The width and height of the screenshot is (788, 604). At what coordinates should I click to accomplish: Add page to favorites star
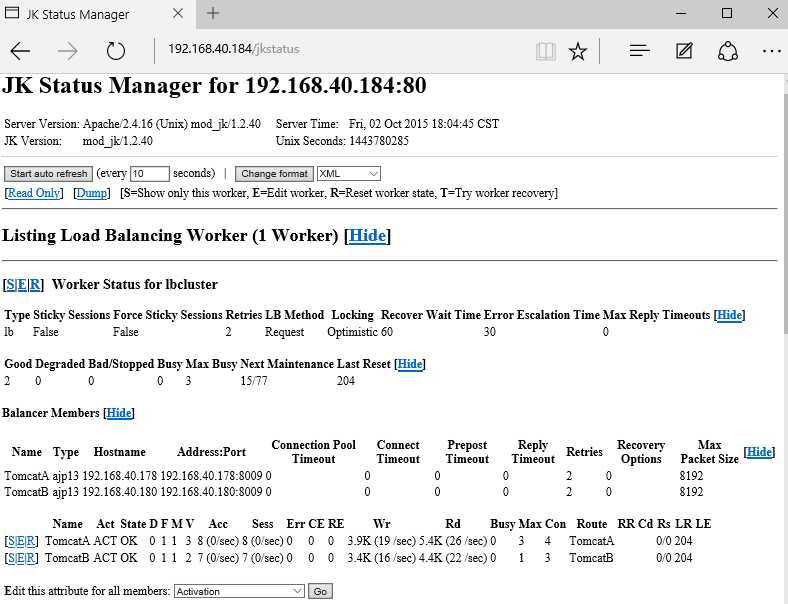pos(578,51)
